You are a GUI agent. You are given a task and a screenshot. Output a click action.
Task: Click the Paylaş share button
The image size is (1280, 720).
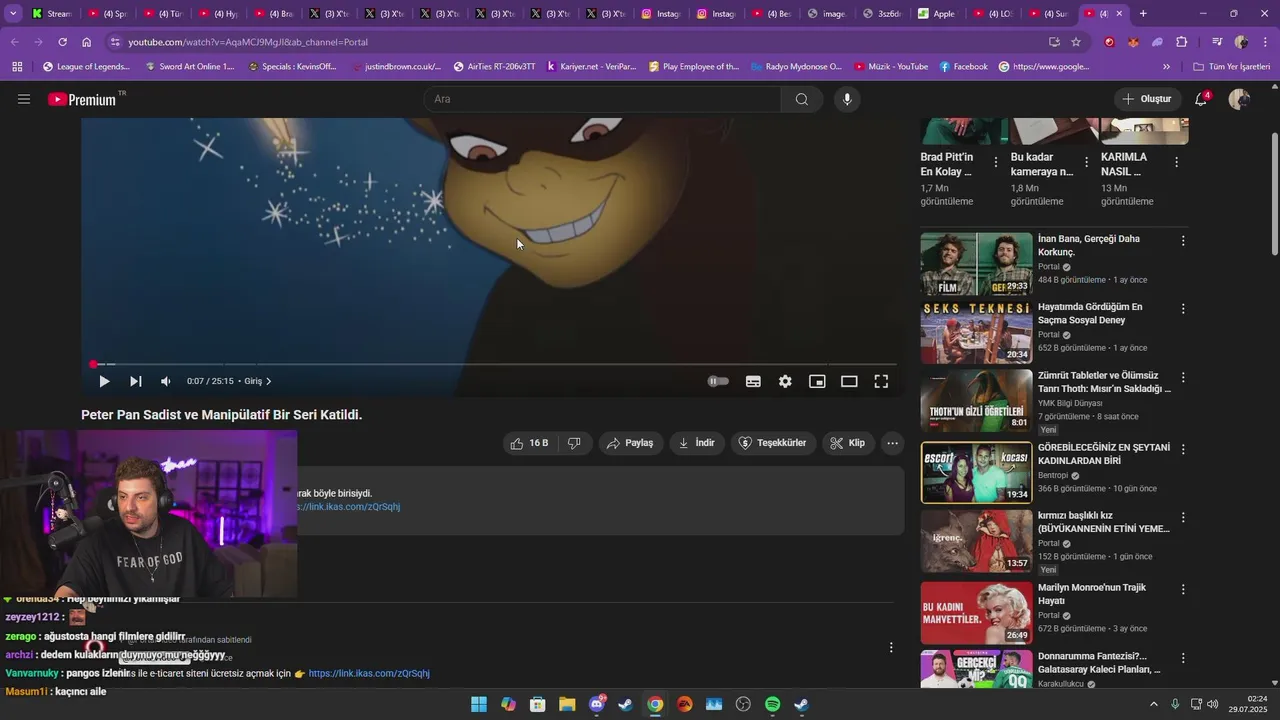click(x=631, y=443)
